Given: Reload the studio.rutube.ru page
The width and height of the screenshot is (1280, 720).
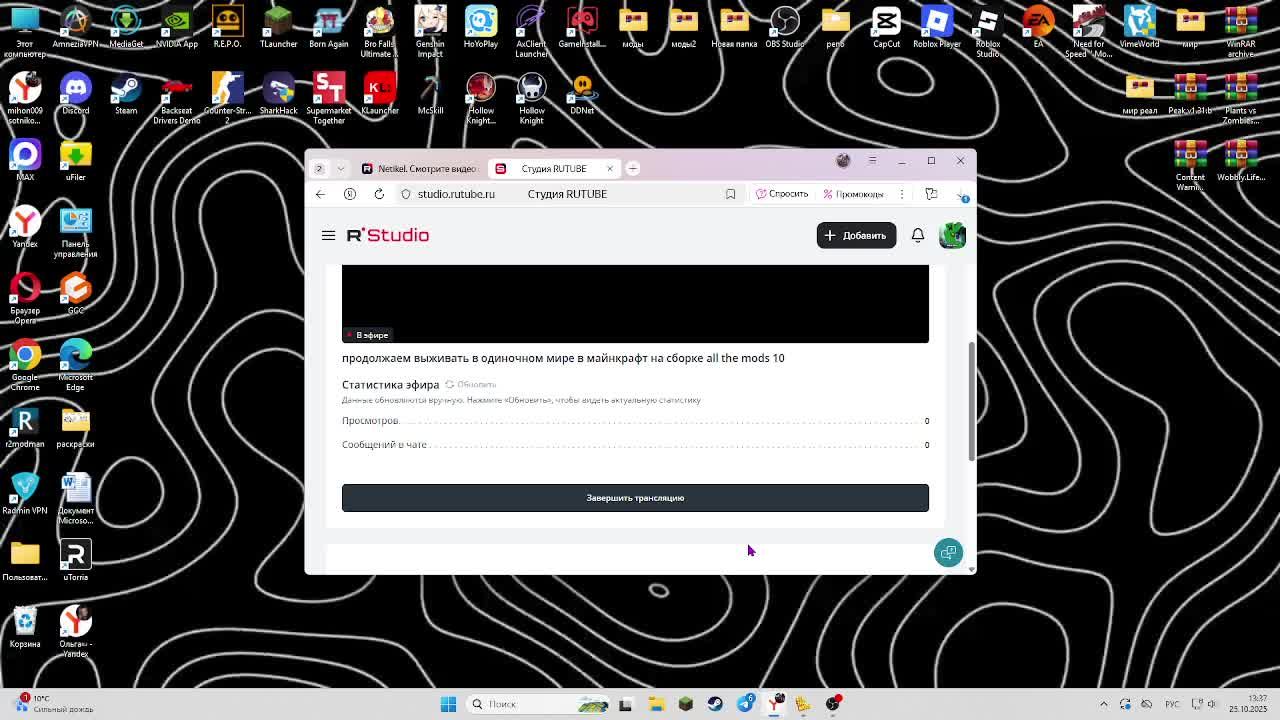Looking at the screenshot, I should click(379, 194).
